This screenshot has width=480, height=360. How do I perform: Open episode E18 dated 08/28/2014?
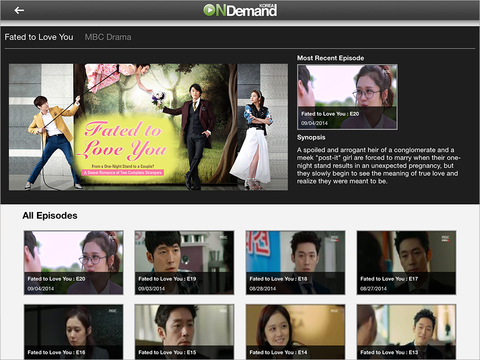click(295, 263)
